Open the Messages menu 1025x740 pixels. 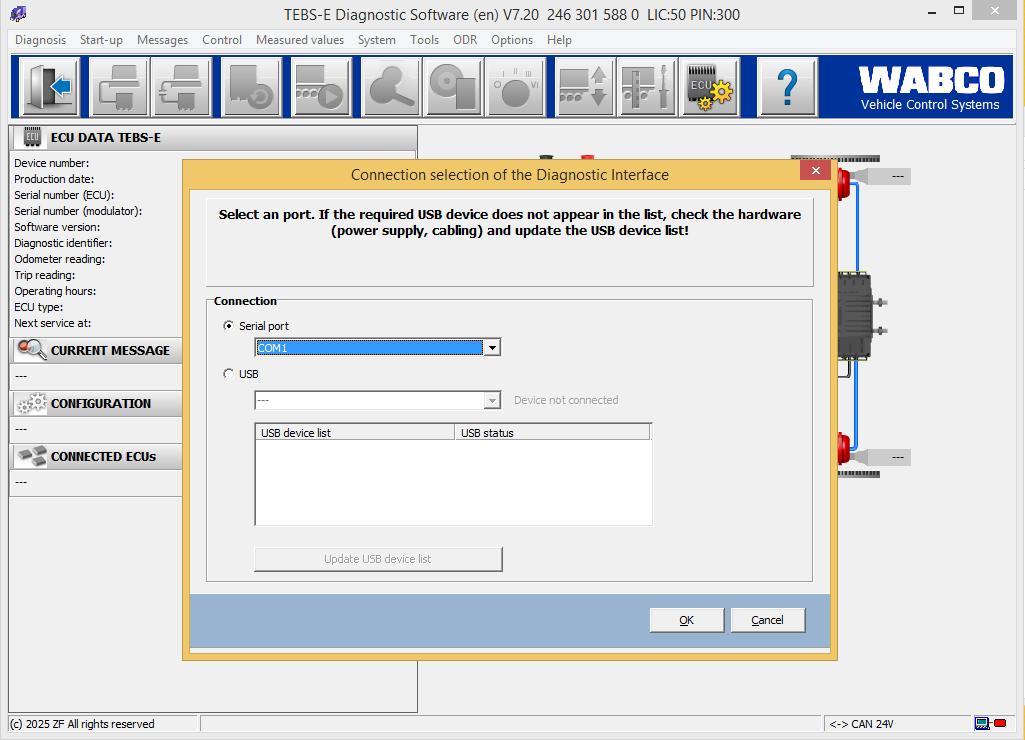click(162, 40)
